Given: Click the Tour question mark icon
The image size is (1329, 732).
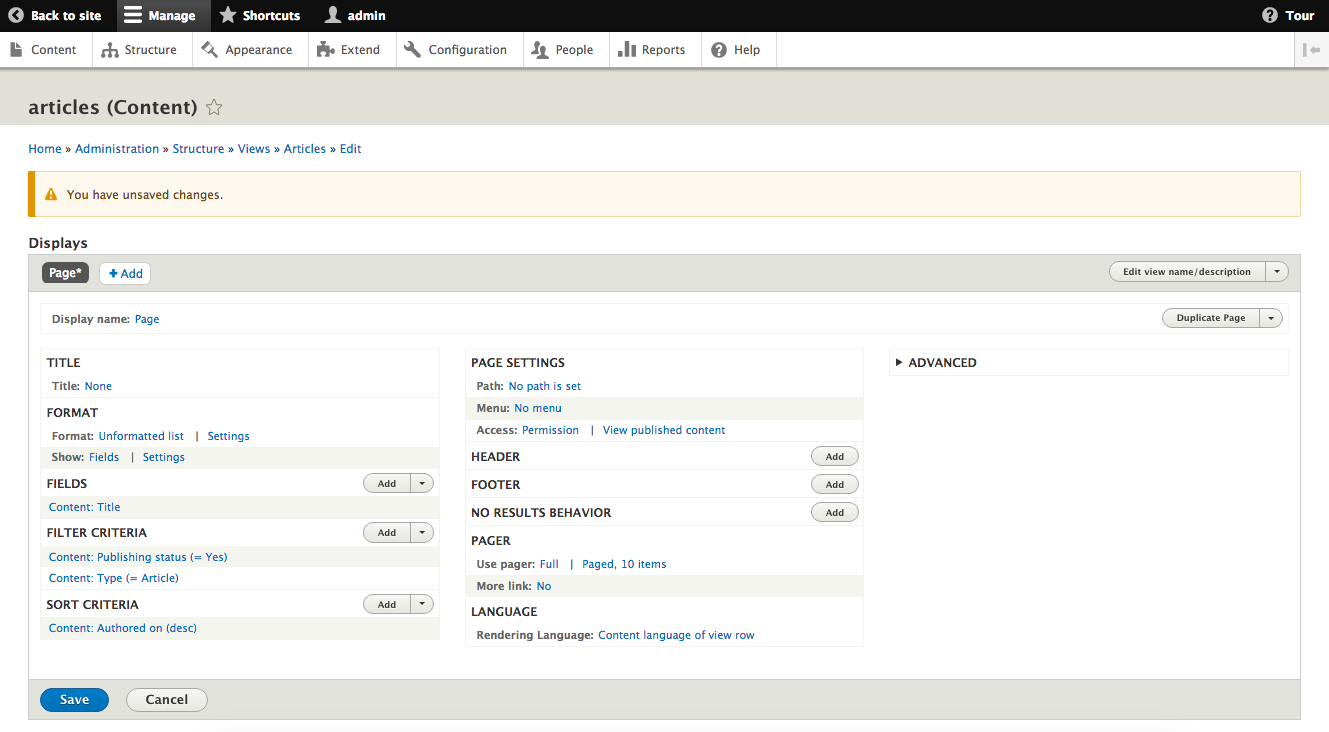Looking at the screenshot, I should pyautogui.click(x=1270, y=16).
